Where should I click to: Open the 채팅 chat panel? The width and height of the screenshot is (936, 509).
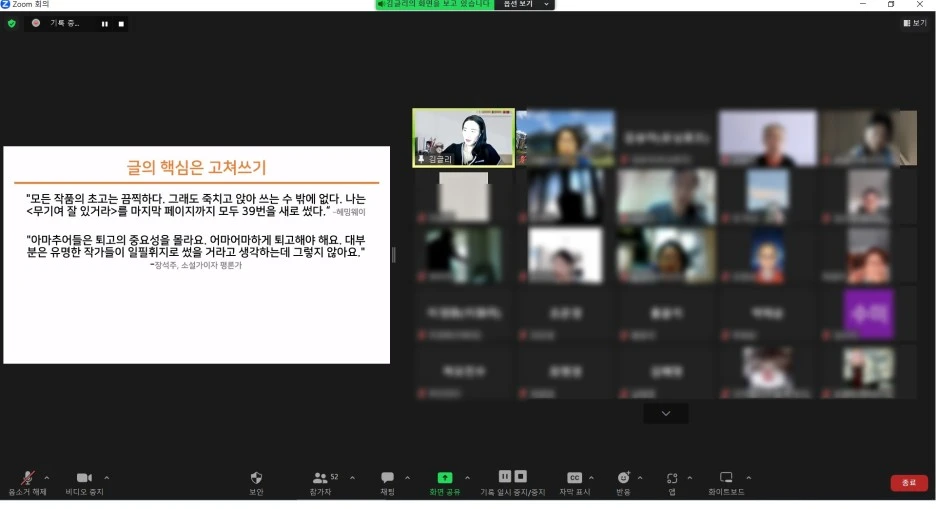(387, 483)
